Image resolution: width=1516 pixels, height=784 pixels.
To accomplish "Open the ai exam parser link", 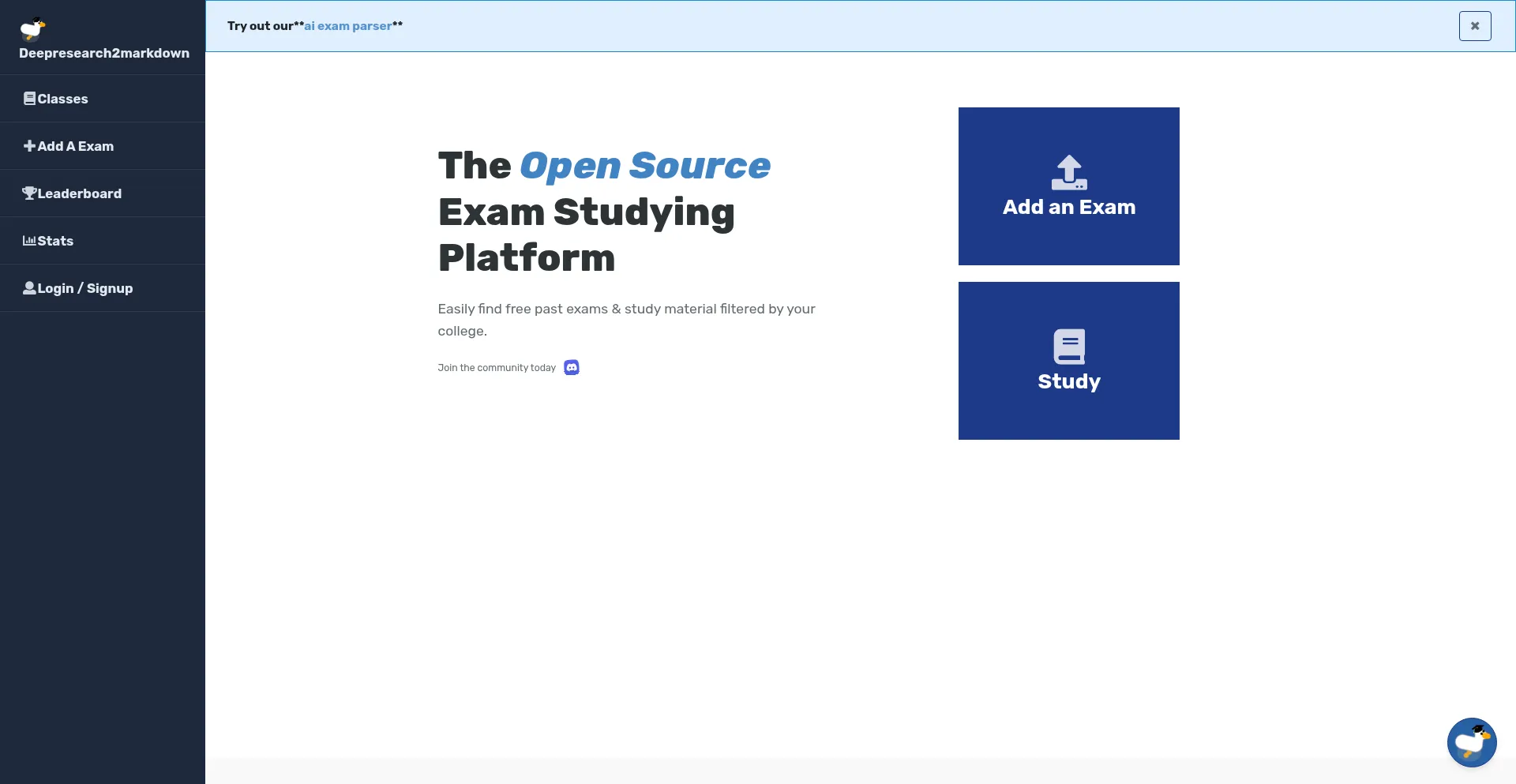I will click(x=347, y=26).
